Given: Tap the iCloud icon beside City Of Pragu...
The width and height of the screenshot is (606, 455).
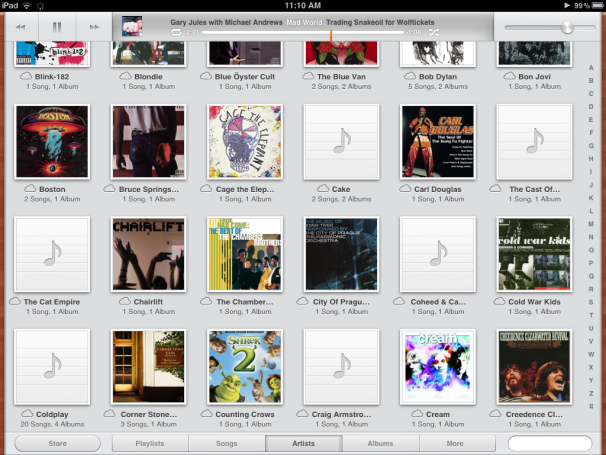Looking at the screenshot, I should point(303,301).
